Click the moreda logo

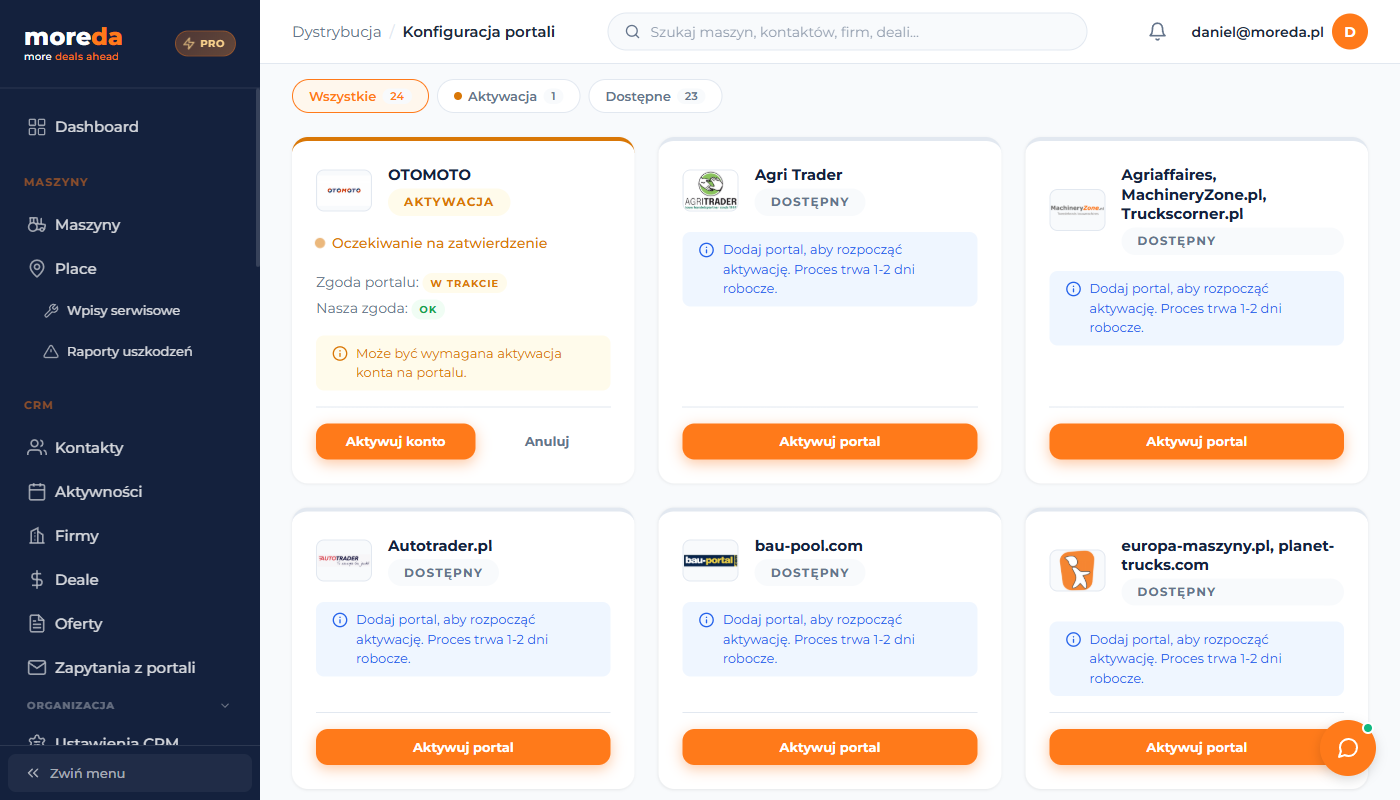coord(73,43)
